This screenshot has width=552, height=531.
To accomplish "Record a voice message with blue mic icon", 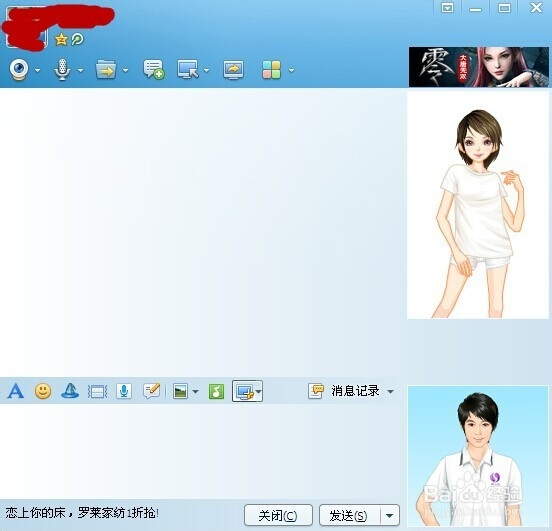I will click(x=124, y=392).
